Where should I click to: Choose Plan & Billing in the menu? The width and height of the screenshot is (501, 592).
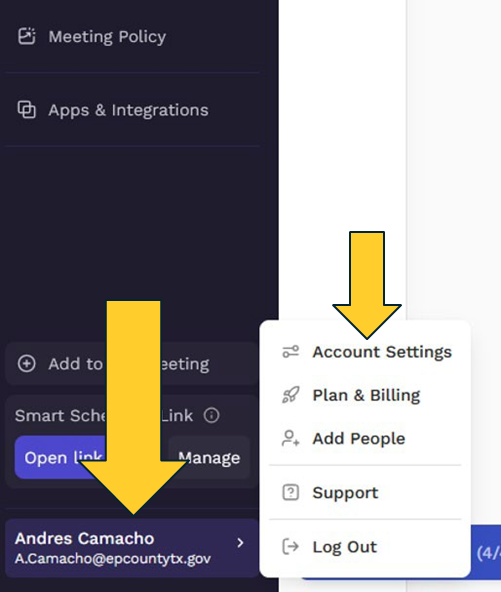(x=365, y=395)
